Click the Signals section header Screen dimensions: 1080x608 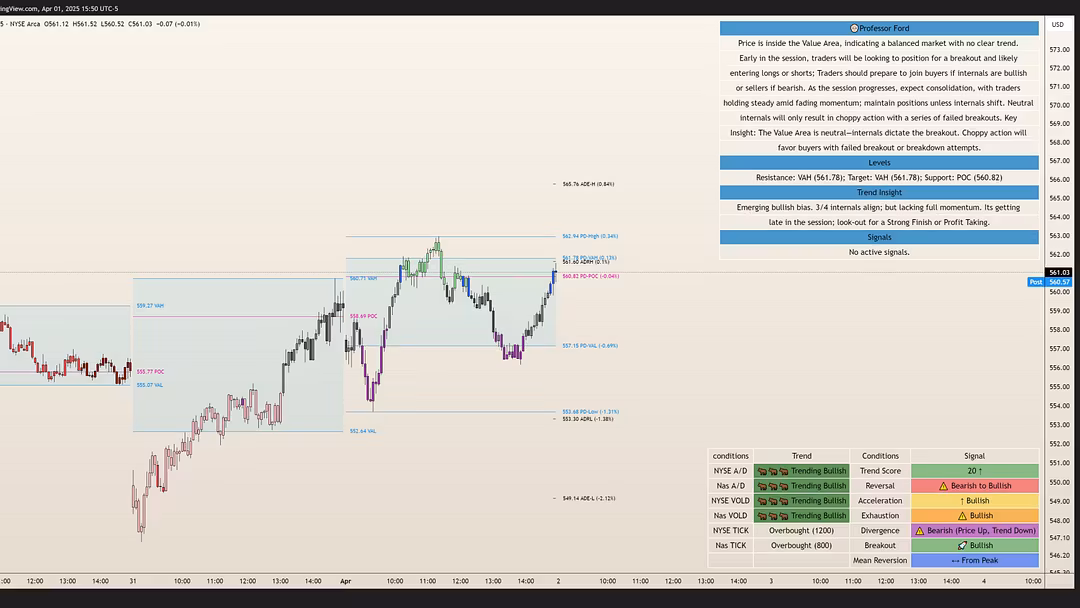click(x=878, y=237)
